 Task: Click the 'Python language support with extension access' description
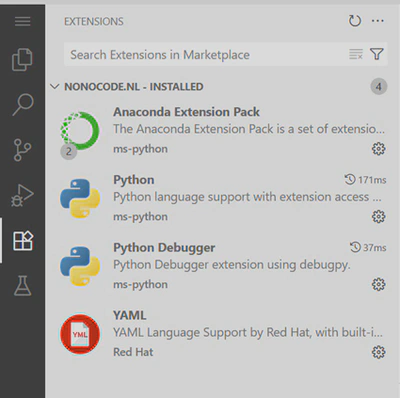point(247,197)
